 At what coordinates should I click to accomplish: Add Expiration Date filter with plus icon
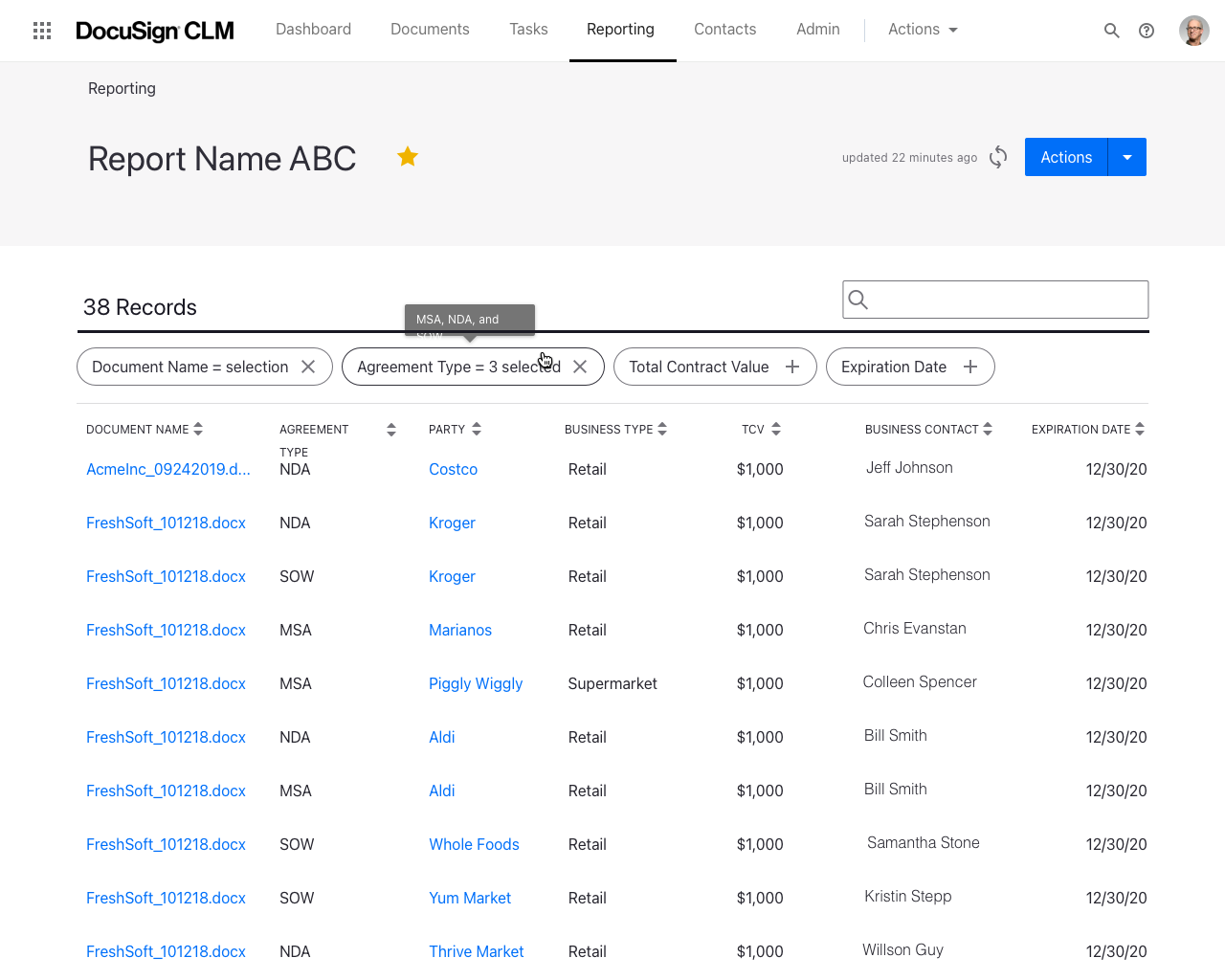[x=970, y=367]
